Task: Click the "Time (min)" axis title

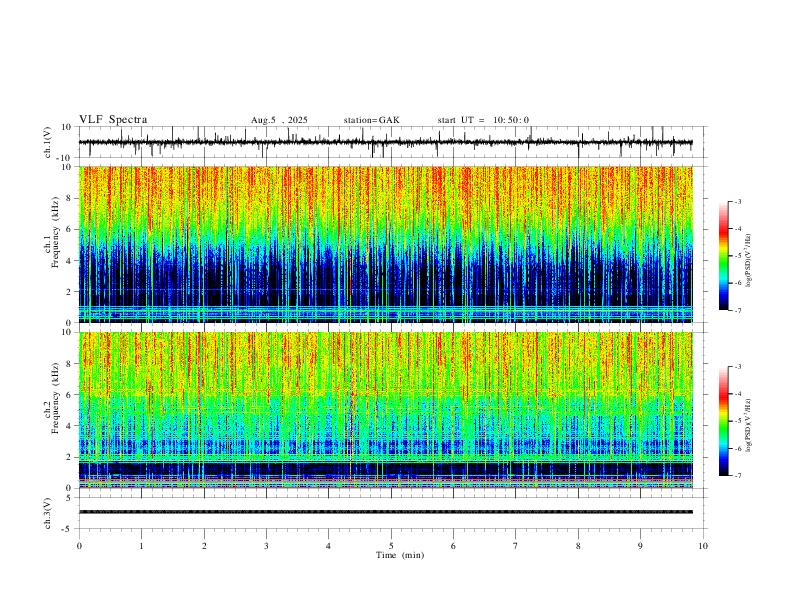Action: (400, 555)
